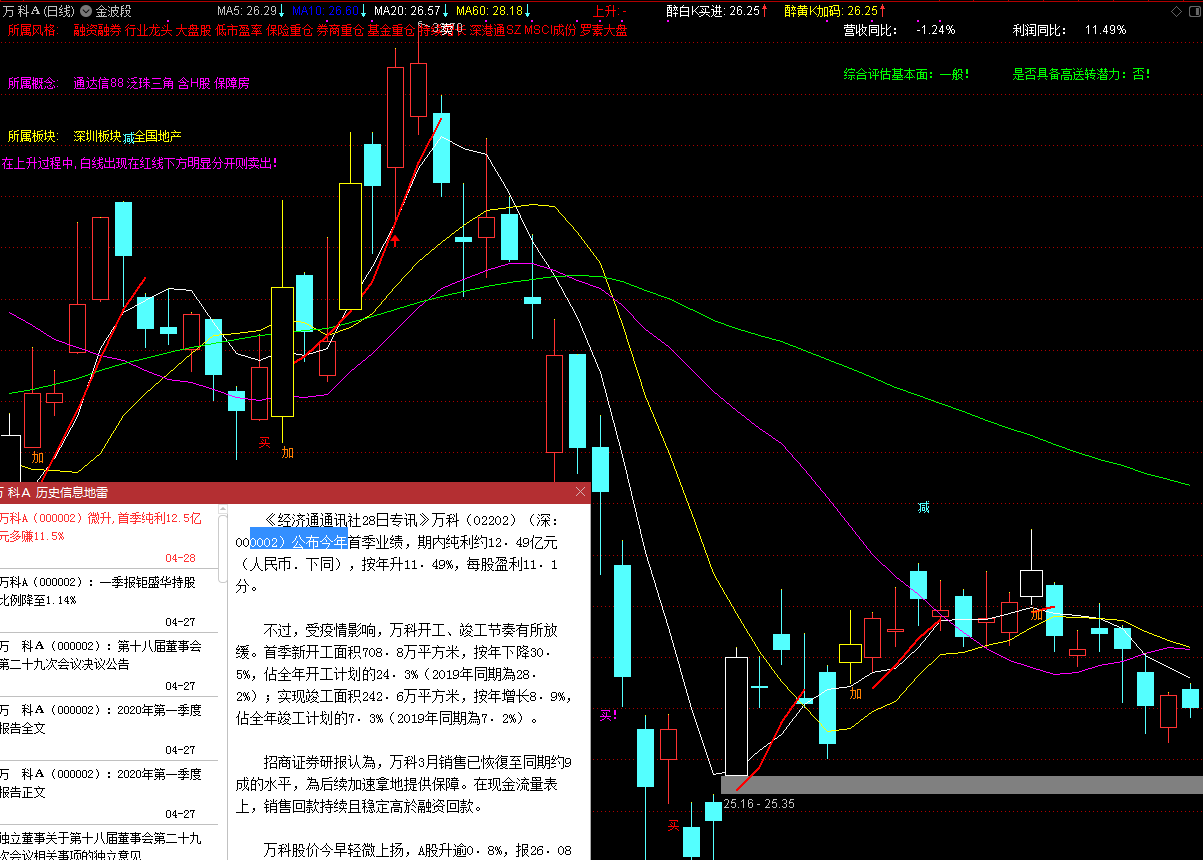Viewport: 1203px width, 860px height.
Task: Click the 是否具备高送转潜力 text
Action: pyautogui.click(x=1081, y=74)
